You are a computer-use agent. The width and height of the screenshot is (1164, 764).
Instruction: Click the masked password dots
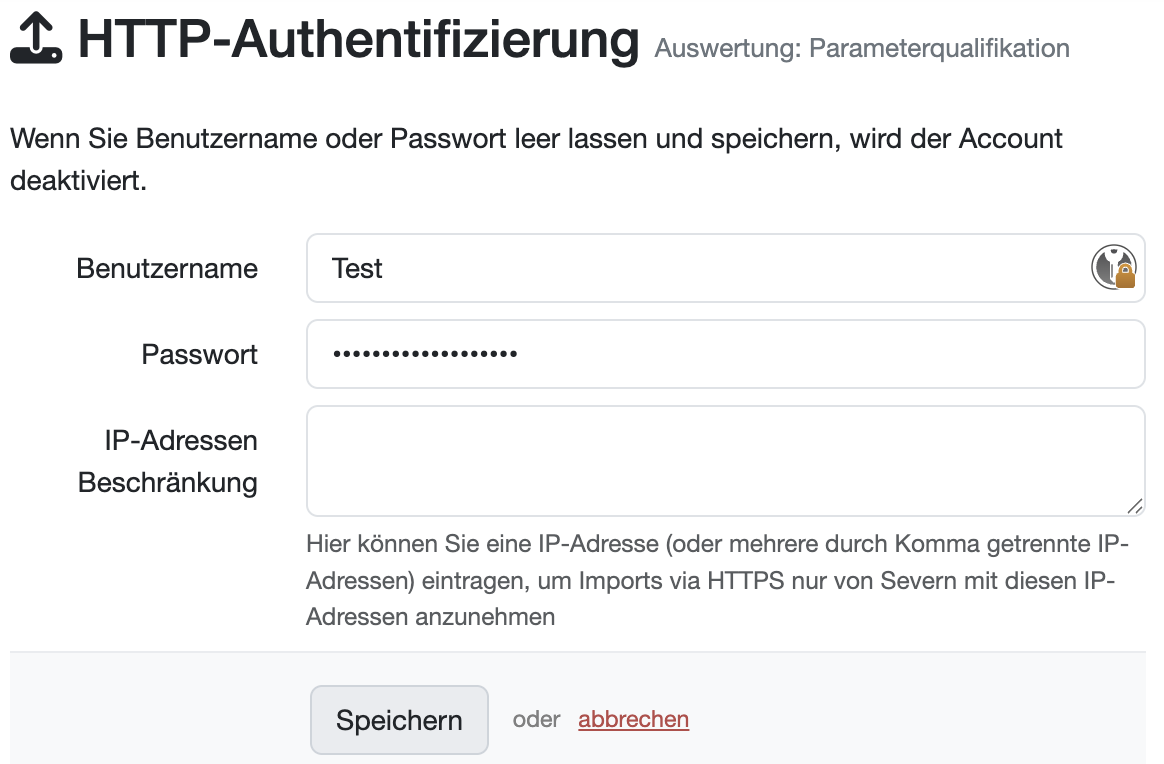424,354
